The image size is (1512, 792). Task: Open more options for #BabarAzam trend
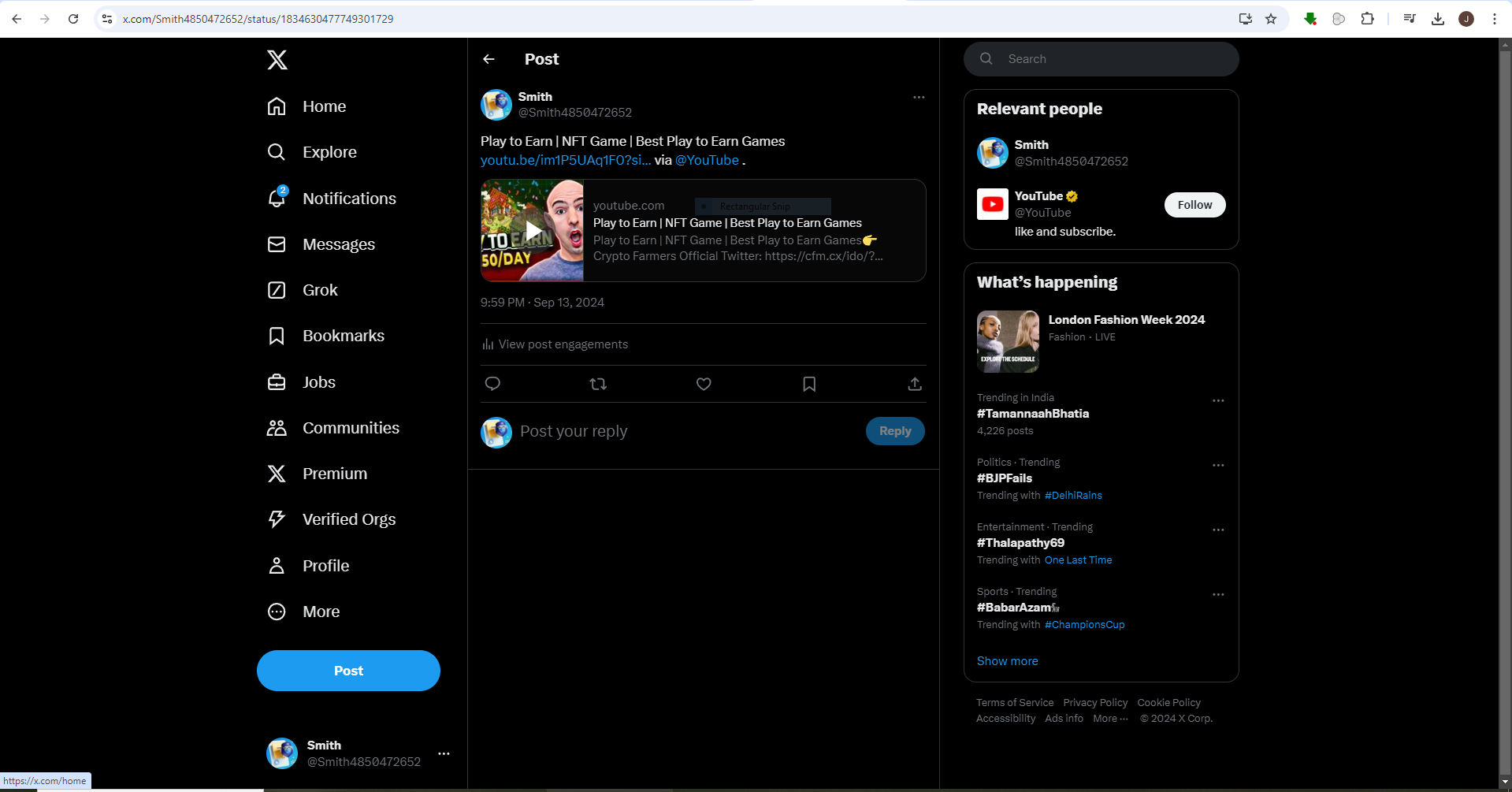click(x=1218, y=594)
